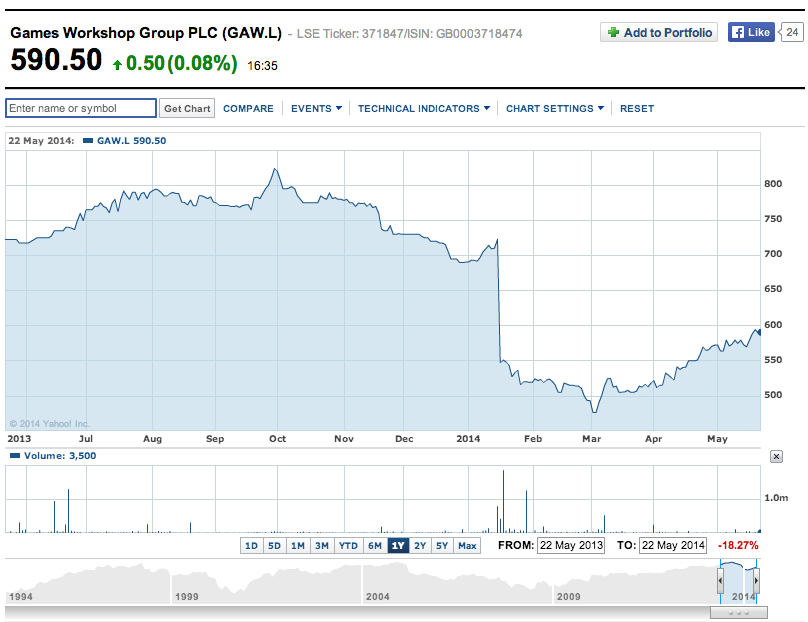The height and width of the screenshot is (622, 808).
Task: Click the Facebook logo in the Like button
Action: 738,32
